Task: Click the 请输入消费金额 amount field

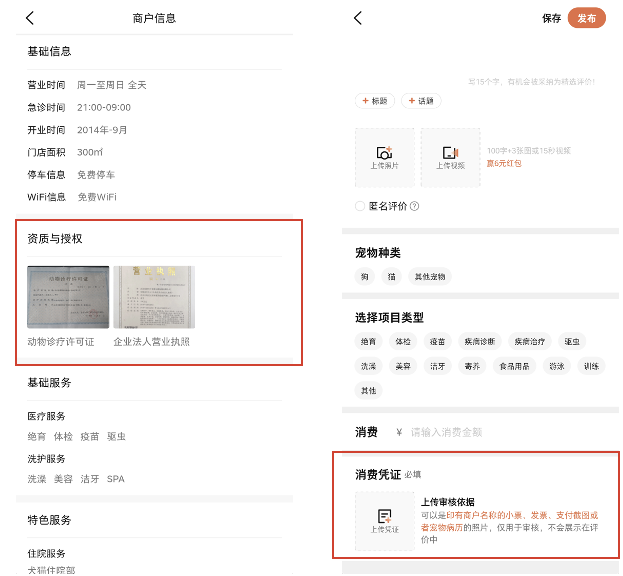Action: click(x=500, y=432)
